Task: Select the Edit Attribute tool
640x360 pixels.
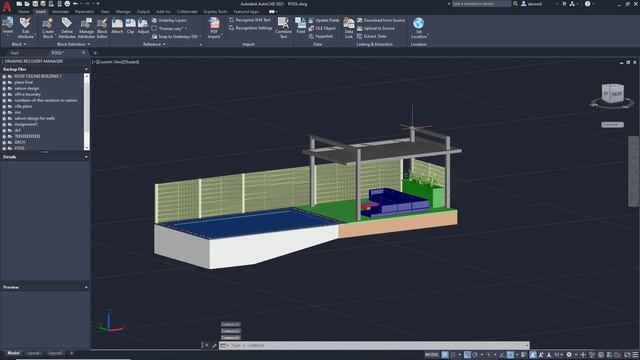Action: coord(25,28)
